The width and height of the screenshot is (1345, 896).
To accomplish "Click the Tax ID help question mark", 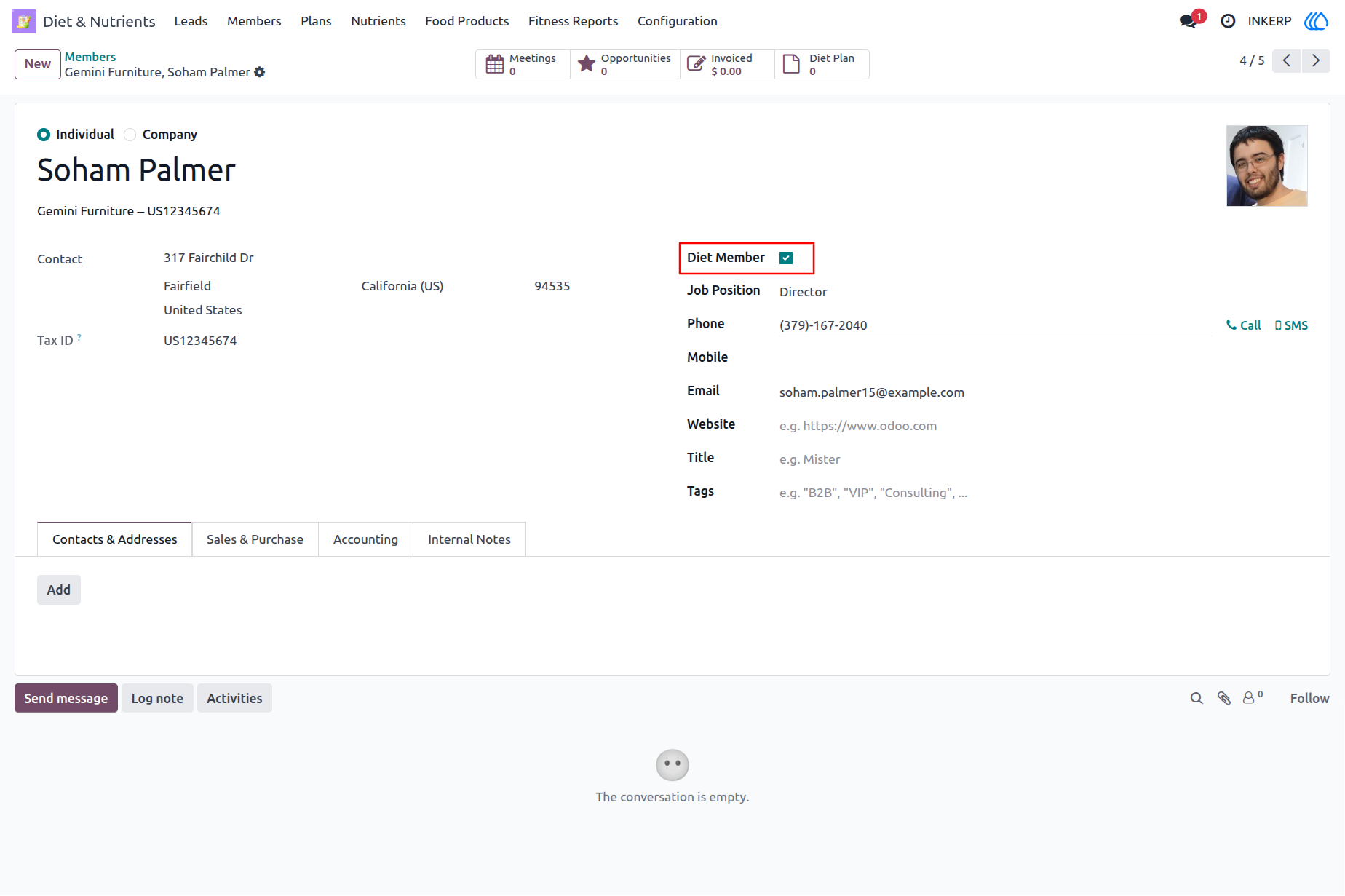I will pos(79,337).
